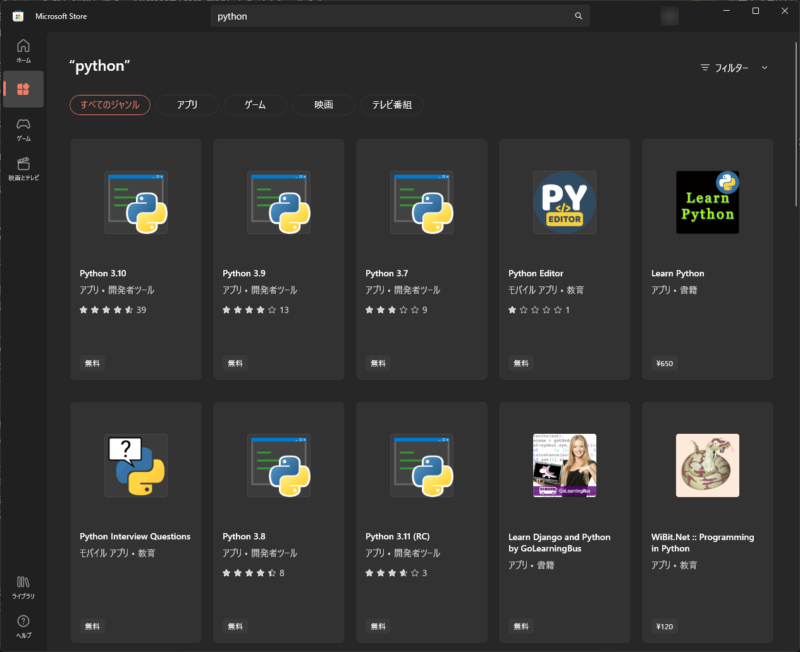This screenshot has width=800, height=652.
Task: Open the Home (ホーム) sidebar icon
Action: tap(23, 49)
